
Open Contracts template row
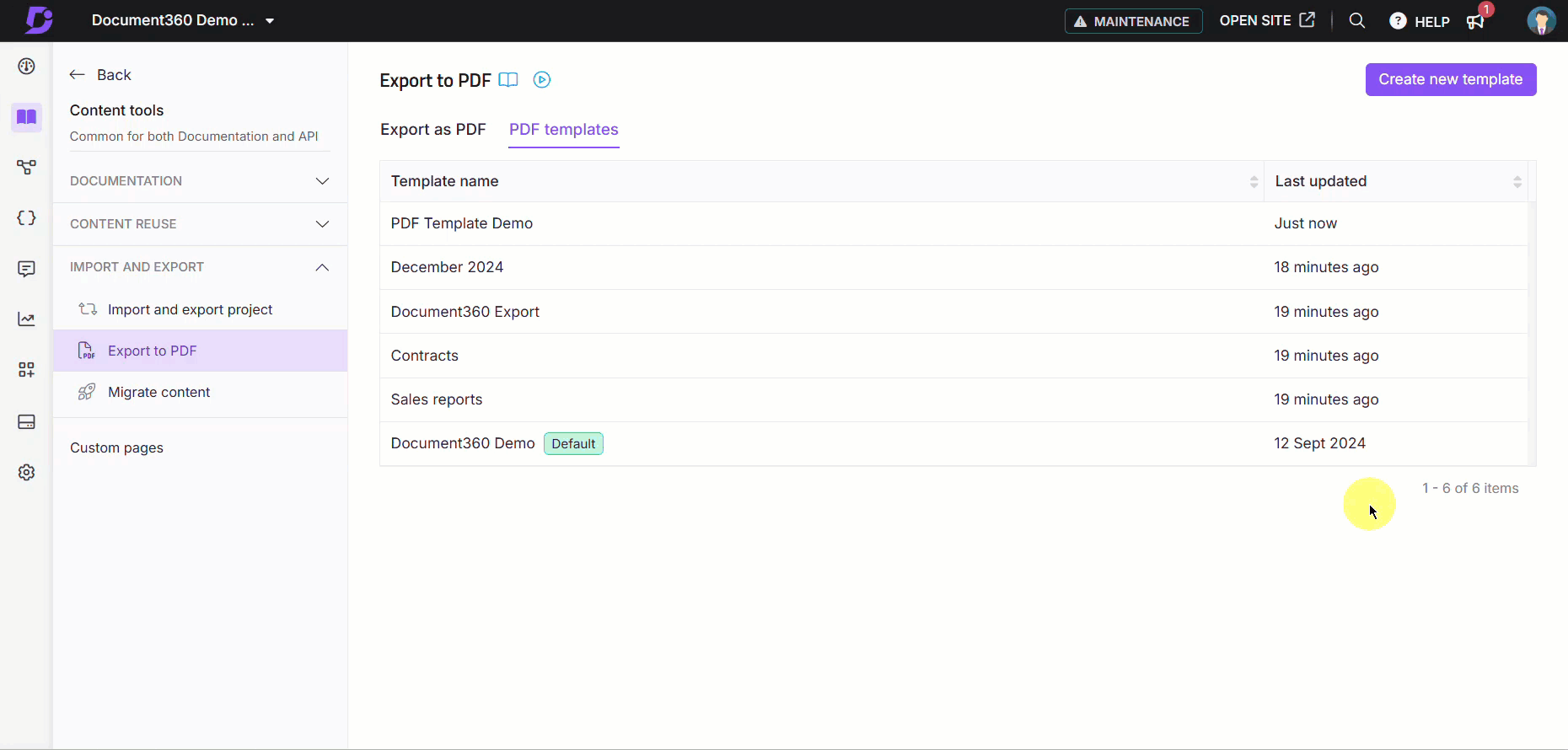click(x=953, y=356)
